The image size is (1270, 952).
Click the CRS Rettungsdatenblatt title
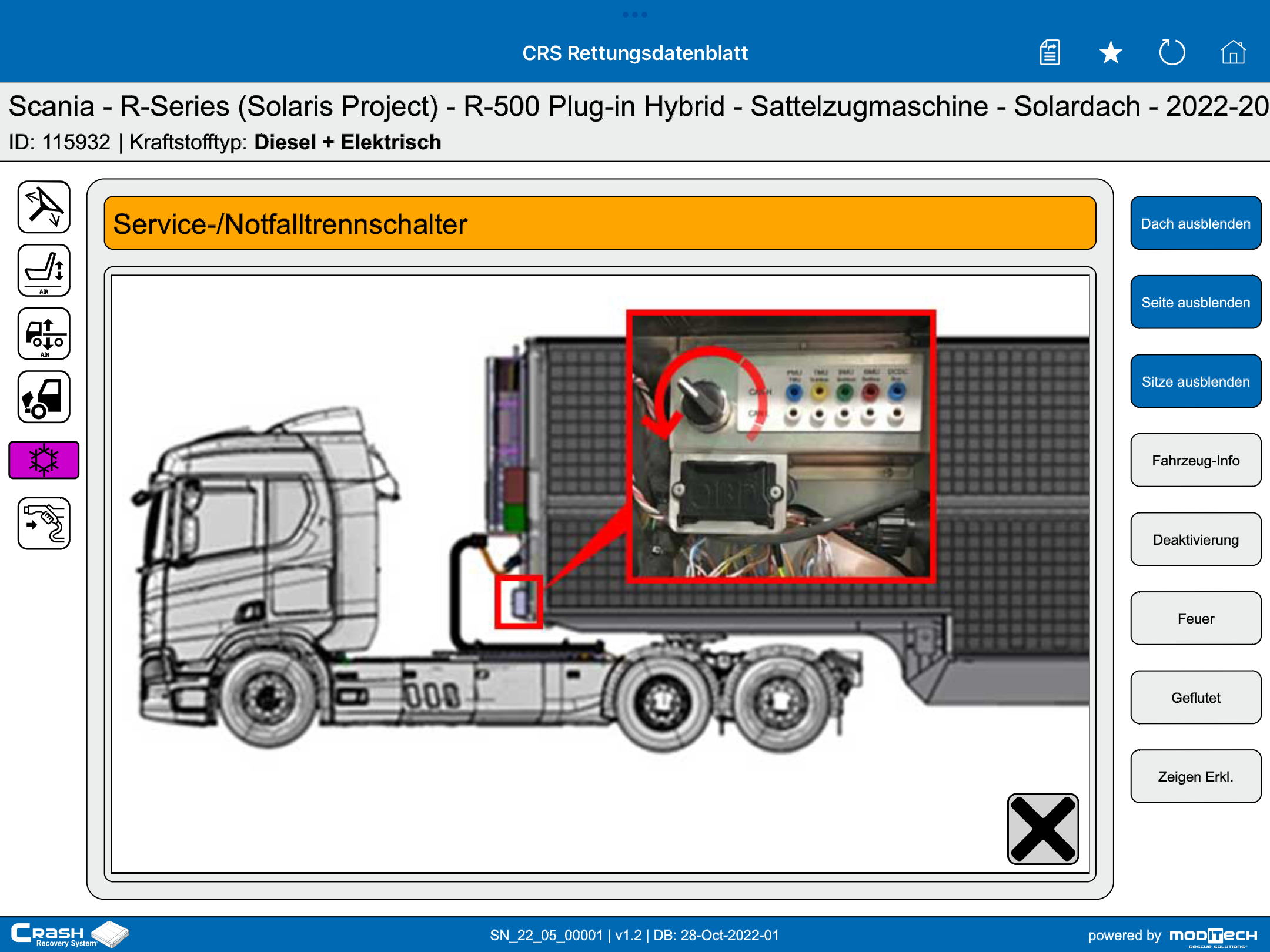click(x=635, y=53)
